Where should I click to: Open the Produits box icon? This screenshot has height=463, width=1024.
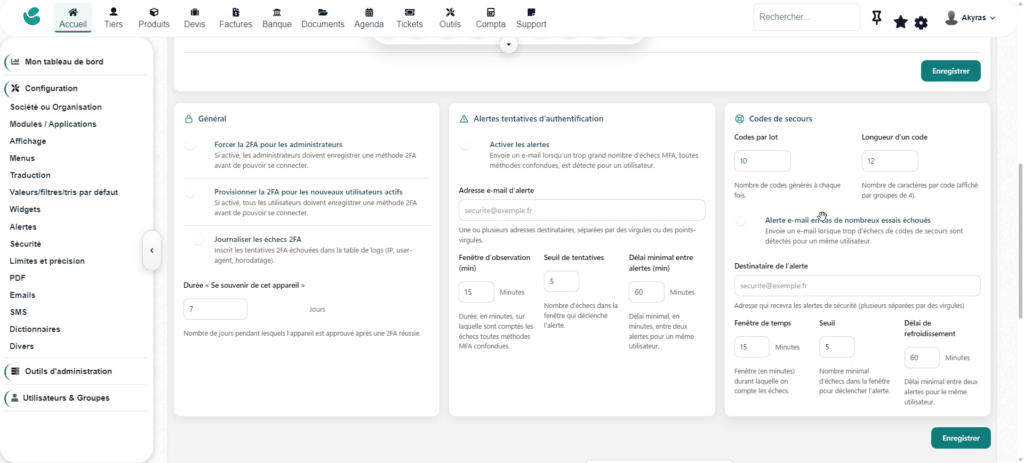coord(154,12)
